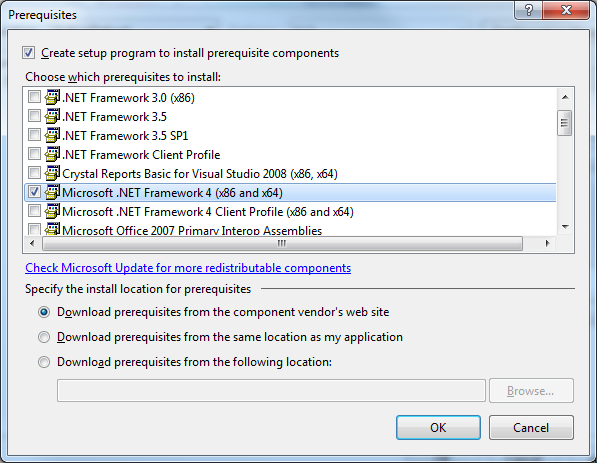The height and width of the screenshot is (463, 597).
Task: Click the Office 2007 Primary Interop Assemblies icon
Action: (x=52, y=229)
